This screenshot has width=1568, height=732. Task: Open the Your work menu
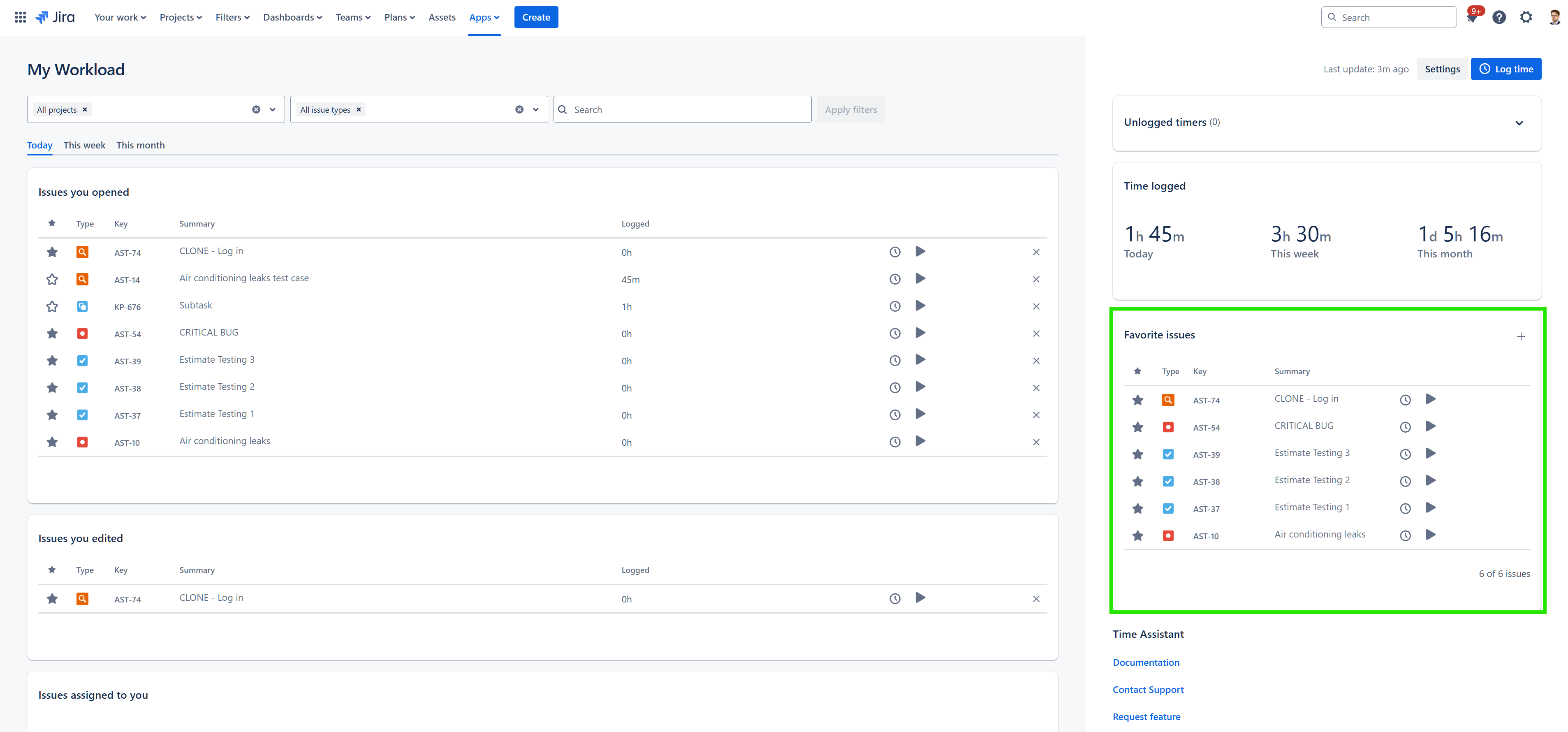pos(120,17)
